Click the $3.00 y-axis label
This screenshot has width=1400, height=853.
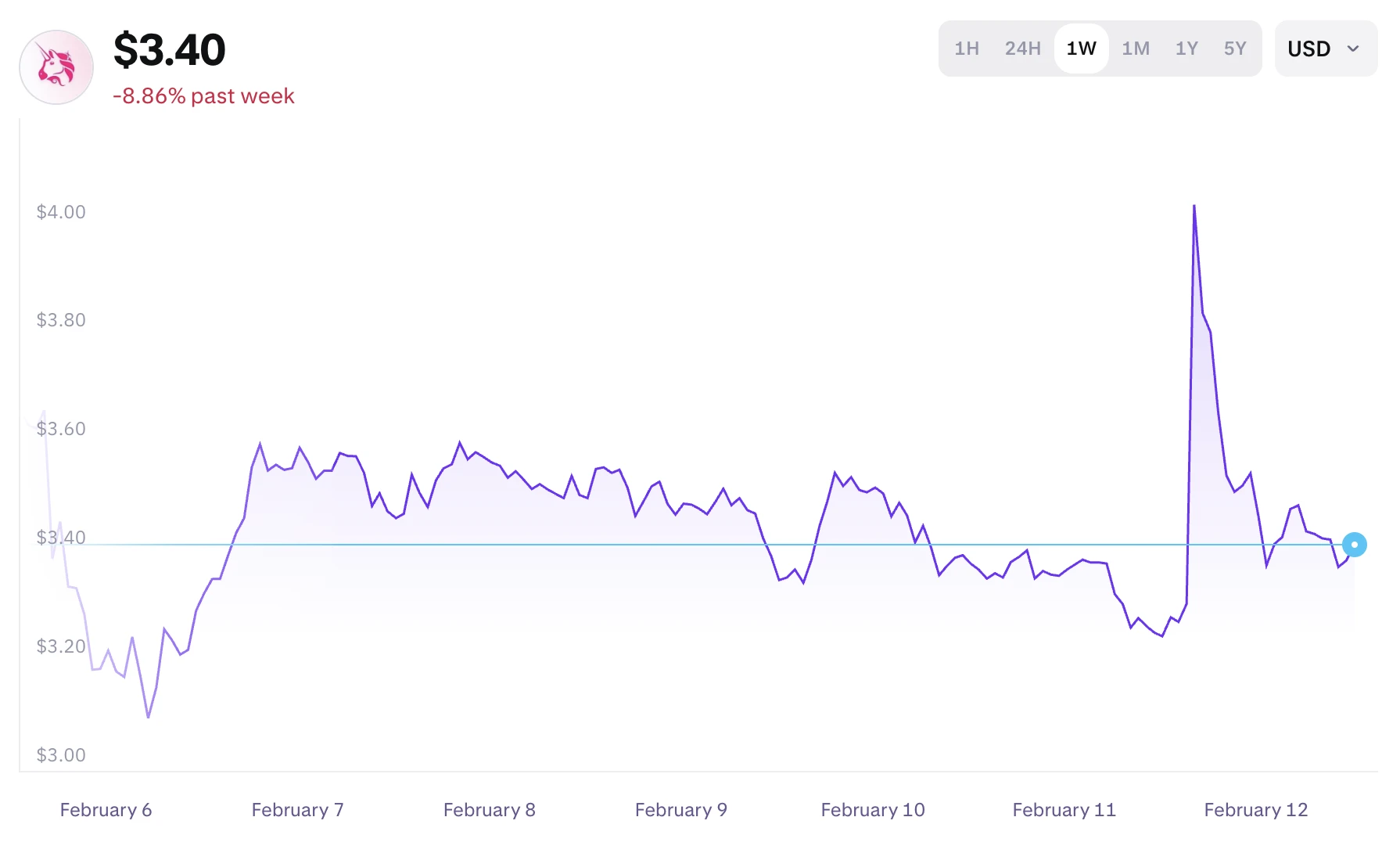click(61, 755)
